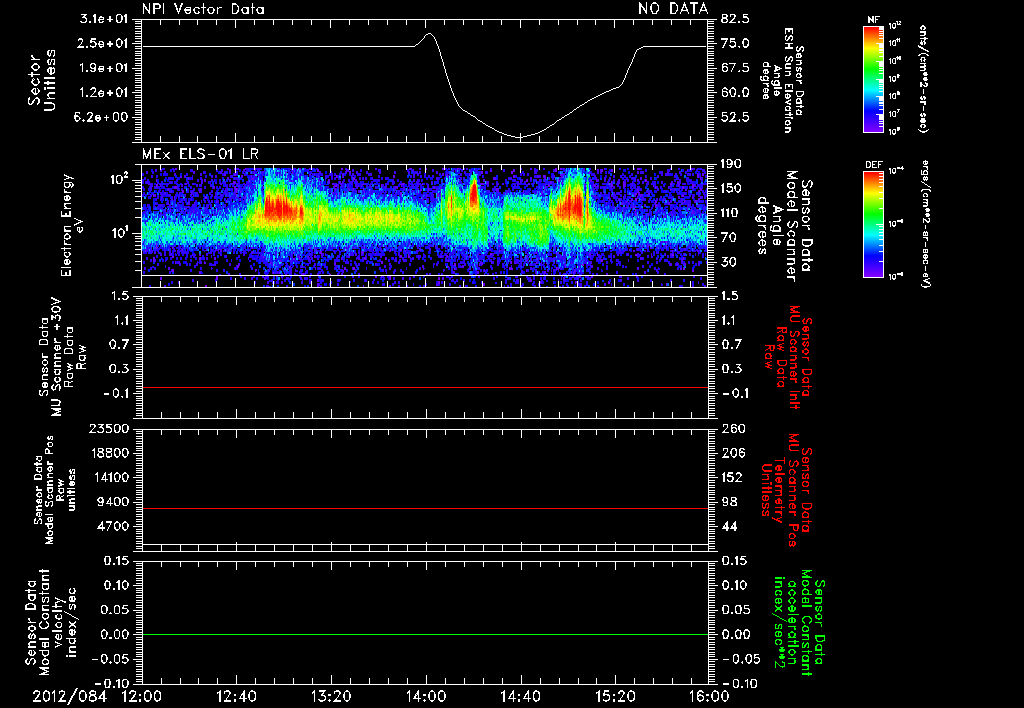Click the 260 telemetry tick value
The width and height of the screenshot is (1024, 708).
(x=733, y=428)
